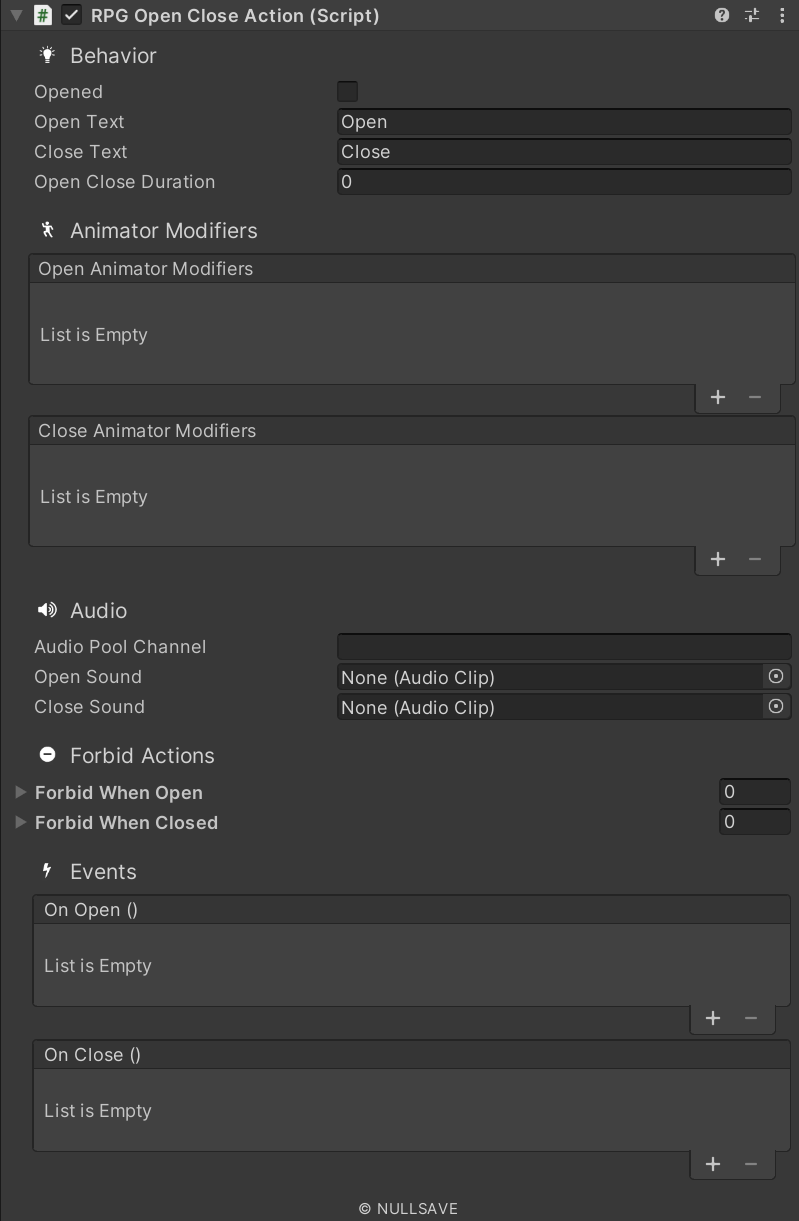The height and width of the screenshot is (1221, 799).
Task: Add entry to Open Animator Modifiers list
Action: [x=717, y=398]
